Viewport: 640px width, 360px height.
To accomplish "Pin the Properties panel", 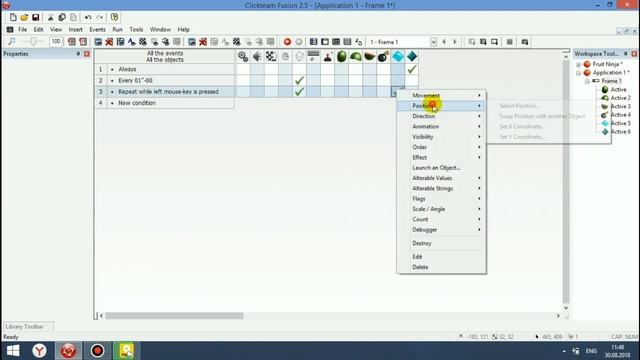I will 78,54.
